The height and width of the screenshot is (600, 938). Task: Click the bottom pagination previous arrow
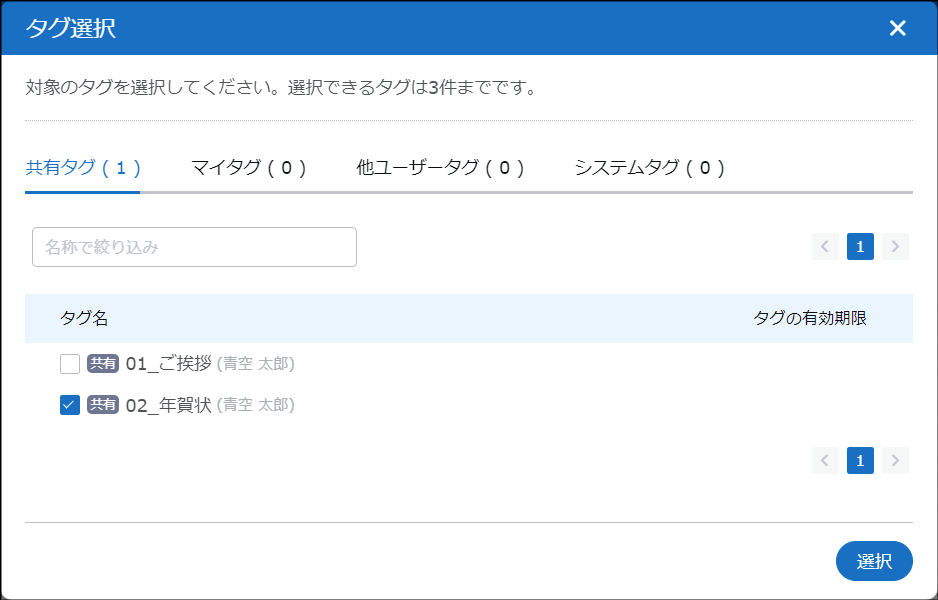(x=825, y=460)
